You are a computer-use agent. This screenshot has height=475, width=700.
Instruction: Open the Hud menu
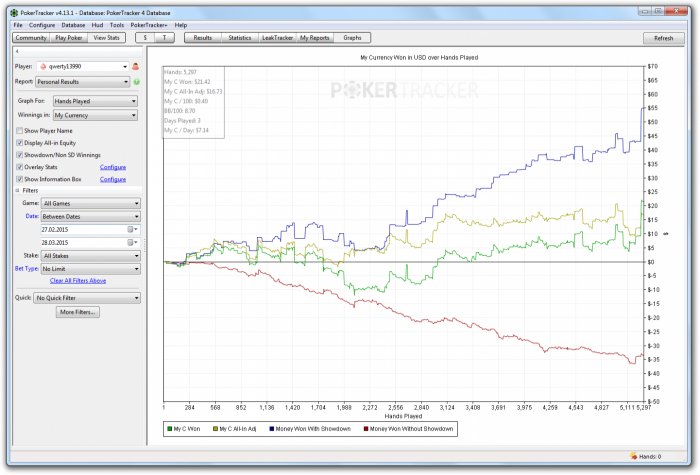pyautogui.click(x=98, y=24)
